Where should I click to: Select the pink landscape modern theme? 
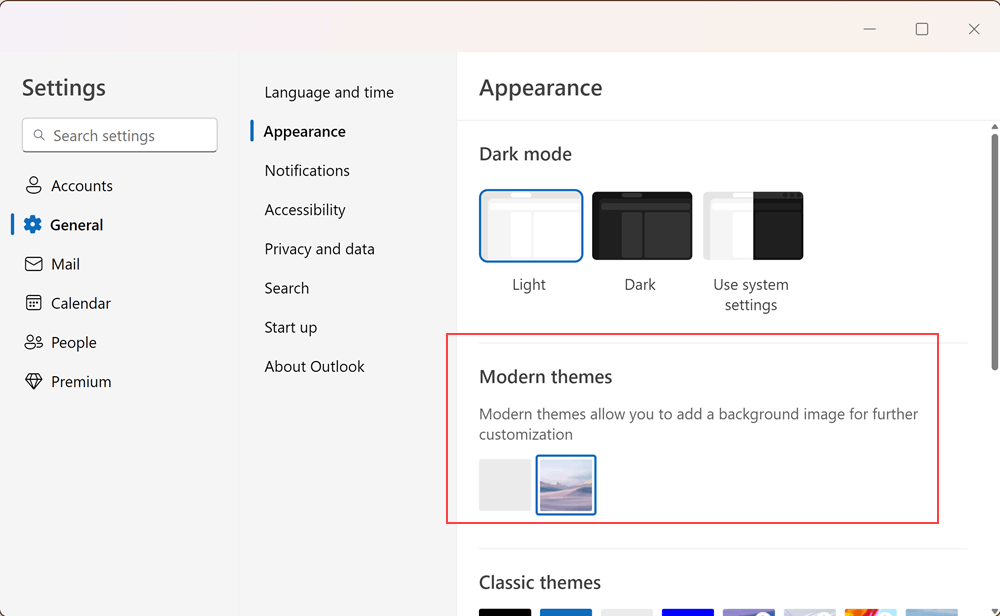coord(566,485)
